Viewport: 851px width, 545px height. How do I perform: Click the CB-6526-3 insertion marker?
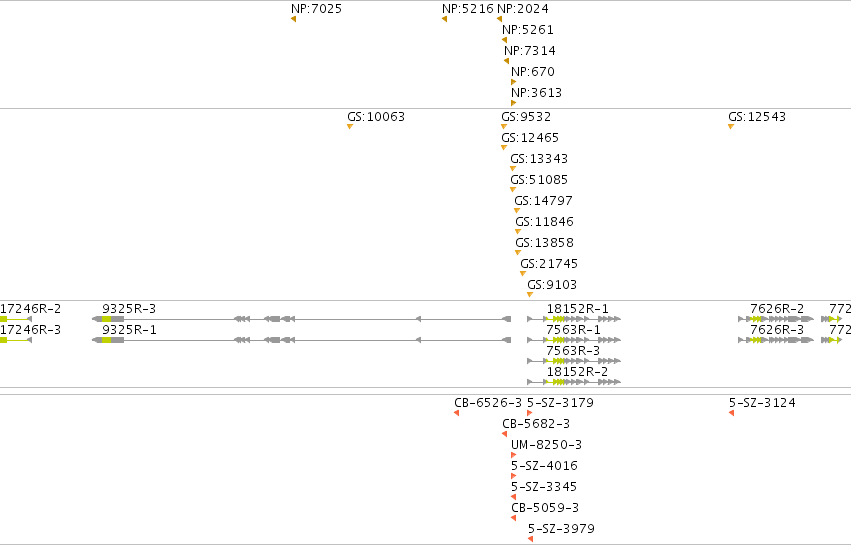(456, 413)
